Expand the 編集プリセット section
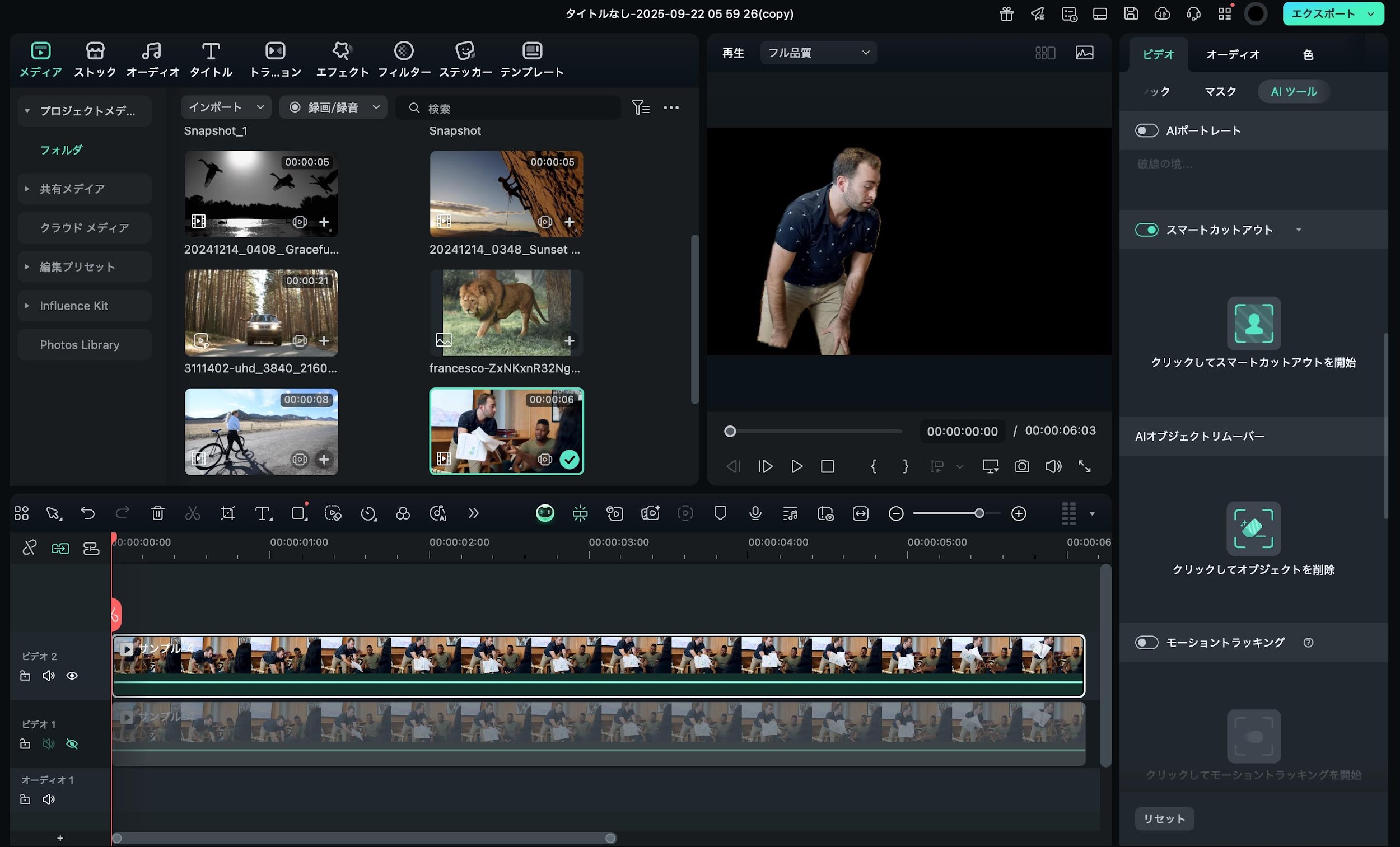1400x847 pixels. coord(27,266)
